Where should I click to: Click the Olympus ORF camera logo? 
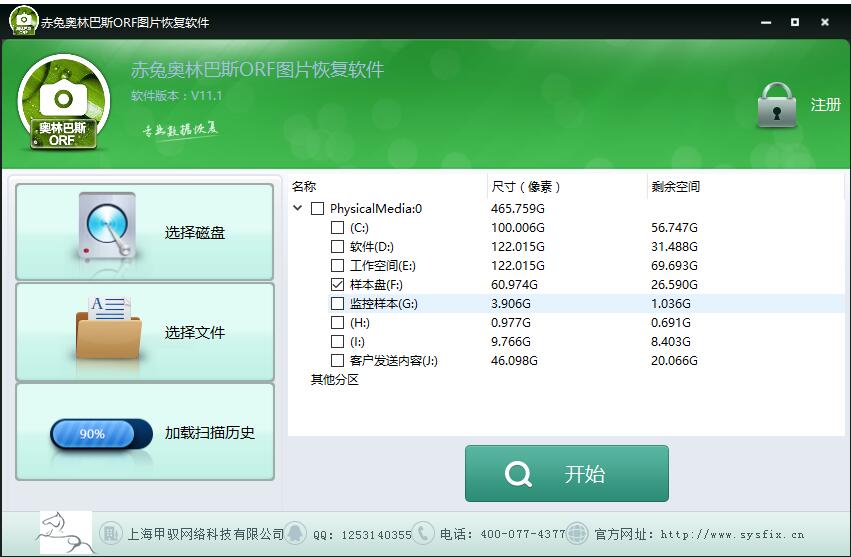(63, 103)
